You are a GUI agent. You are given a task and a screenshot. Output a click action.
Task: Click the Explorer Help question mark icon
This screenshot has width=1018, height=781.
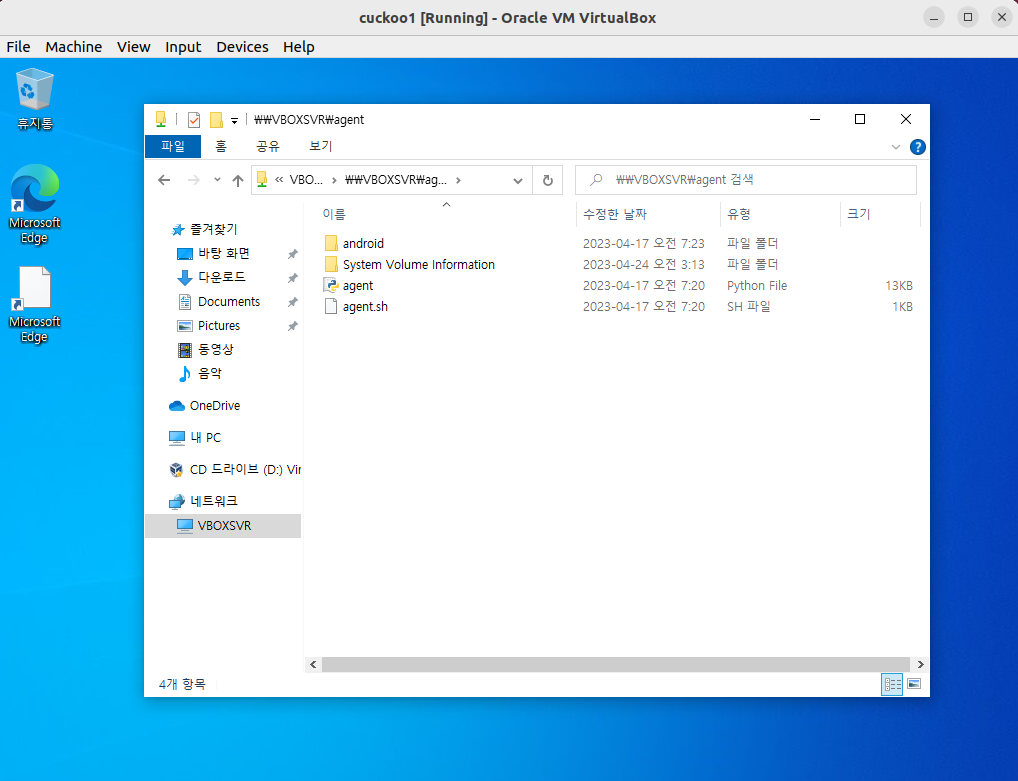pyautogui.click(x=917, y=147)
